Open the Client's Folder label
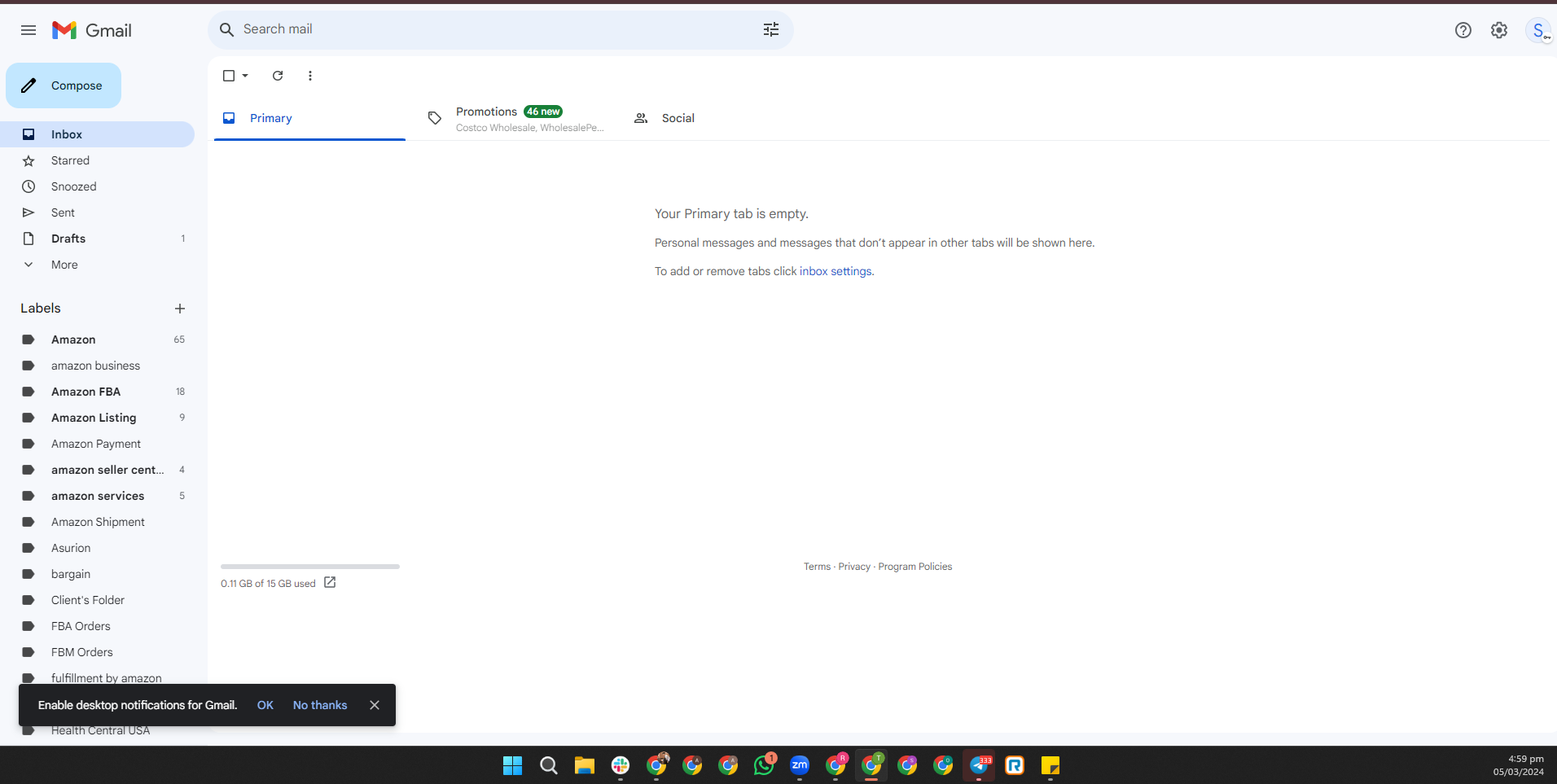Image resolution: width=1557 pixels, height=784 pixels. [97, 600]
